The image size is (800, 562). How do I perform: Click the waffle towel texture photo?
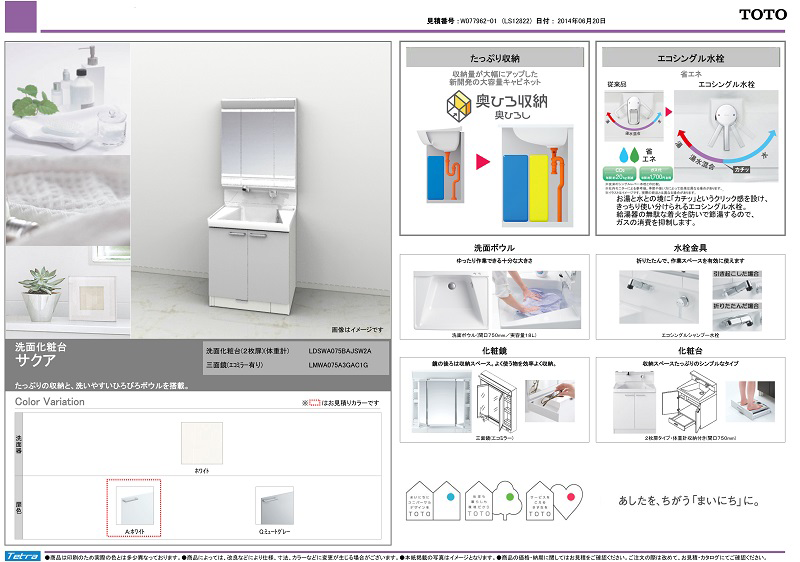(68, 201)
